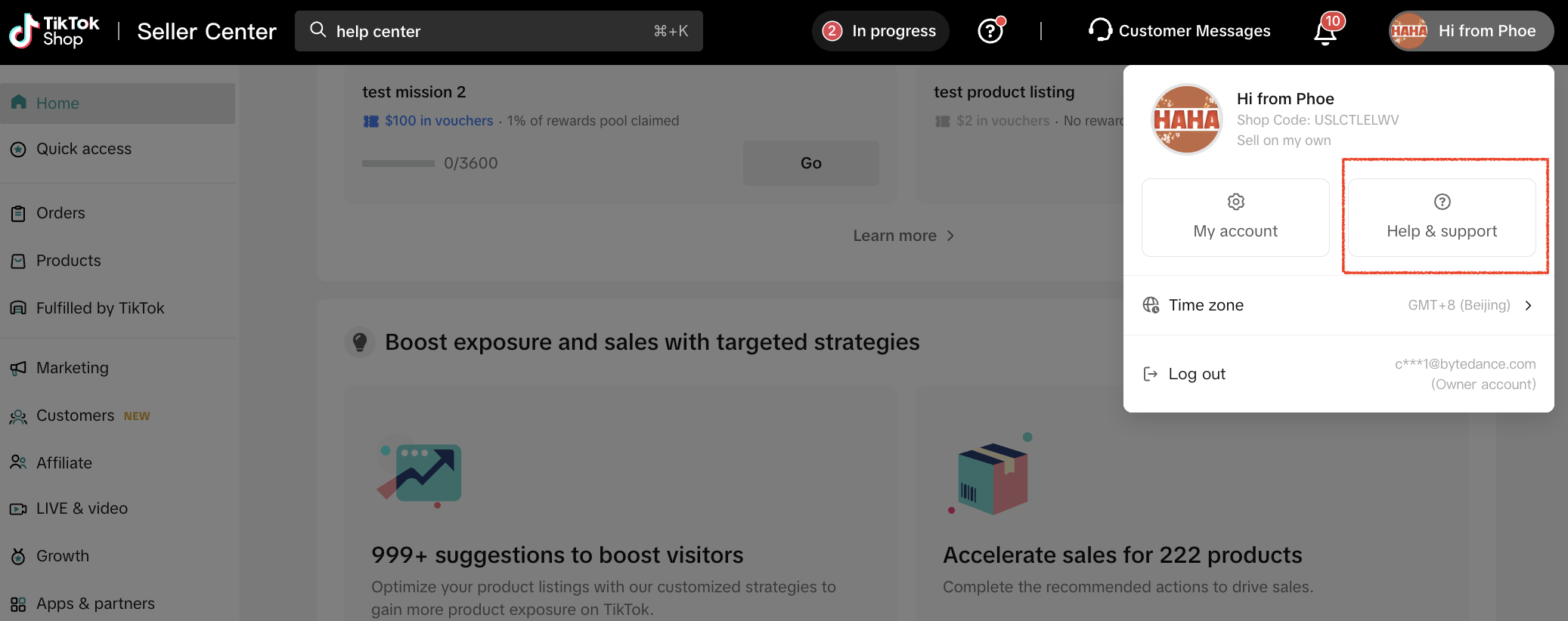Open Marketing from the sidebar
This screenshot has height=621, width=1568.
point(72,368)
